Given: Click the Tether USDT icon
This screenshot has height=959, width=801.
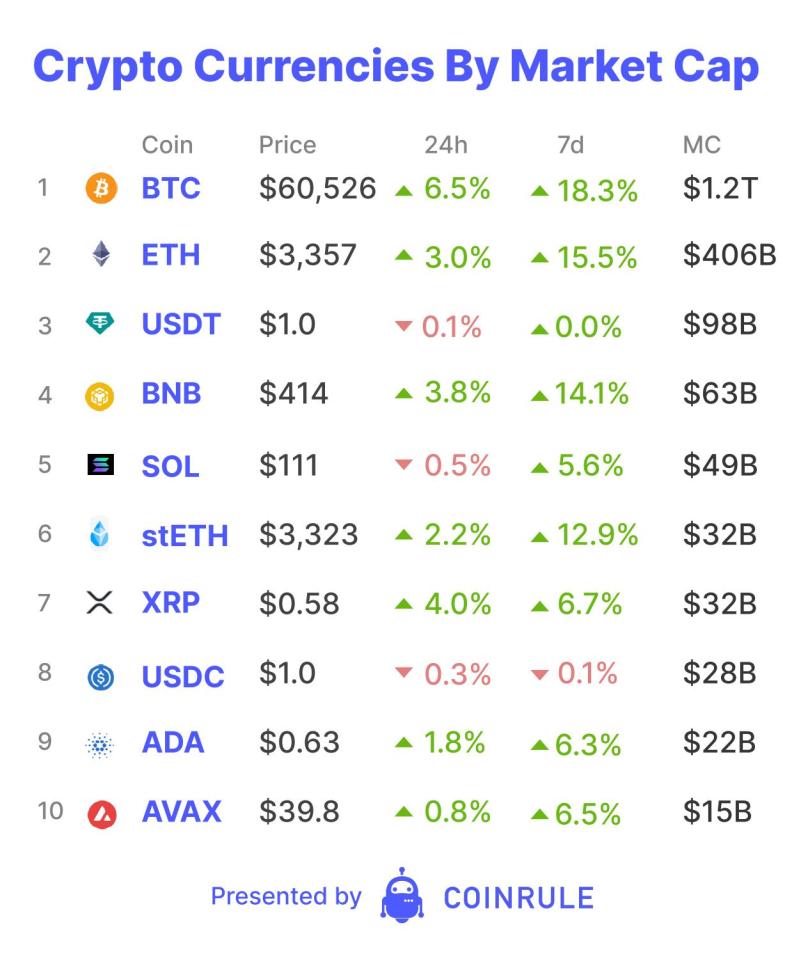Looking at the screenshot, I should 101,325.
